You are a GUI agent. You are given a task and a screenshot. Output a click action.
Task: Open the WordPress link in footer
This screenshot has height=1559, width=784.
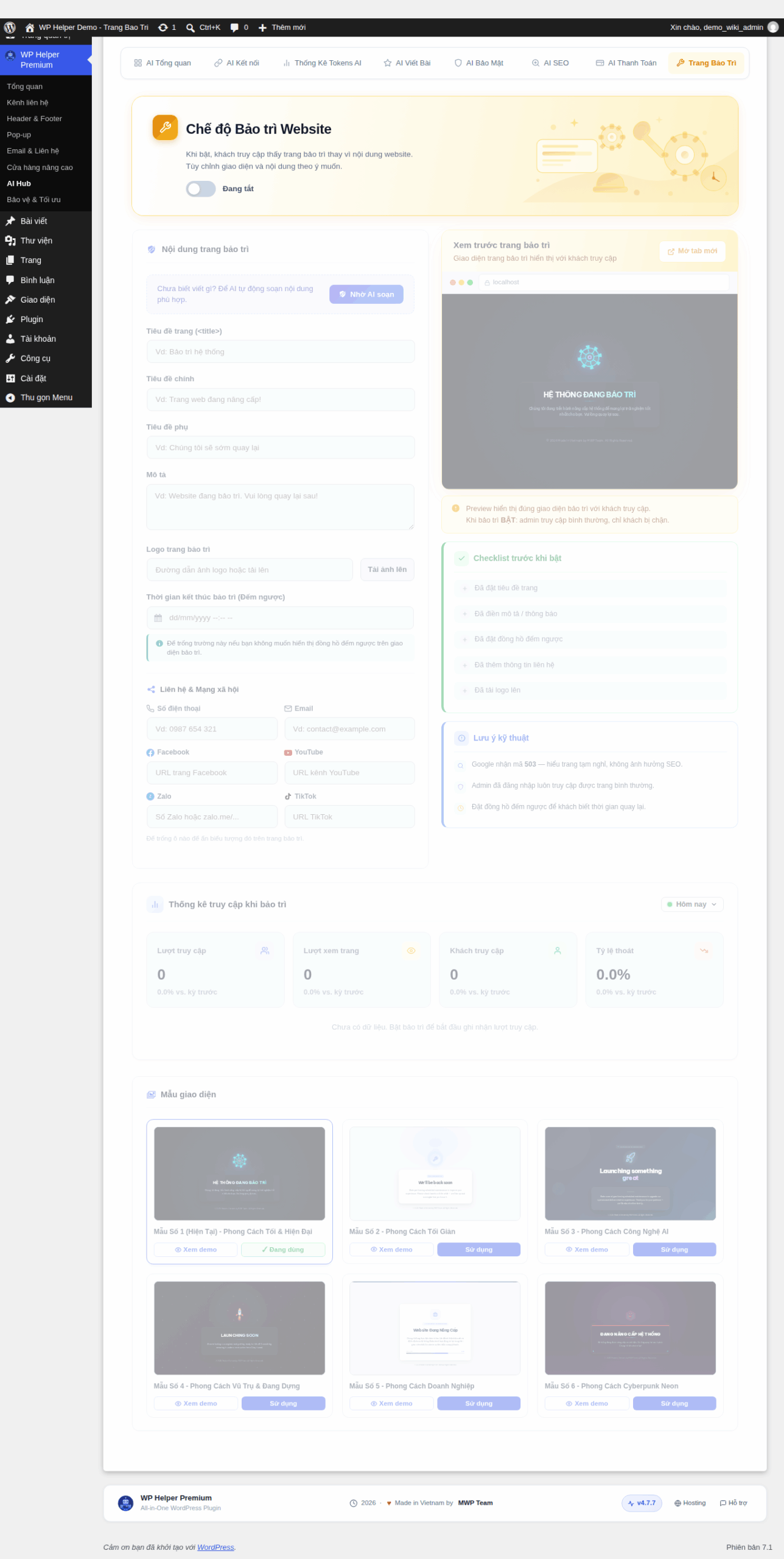pyautogui.click(x=215, y=1547)
